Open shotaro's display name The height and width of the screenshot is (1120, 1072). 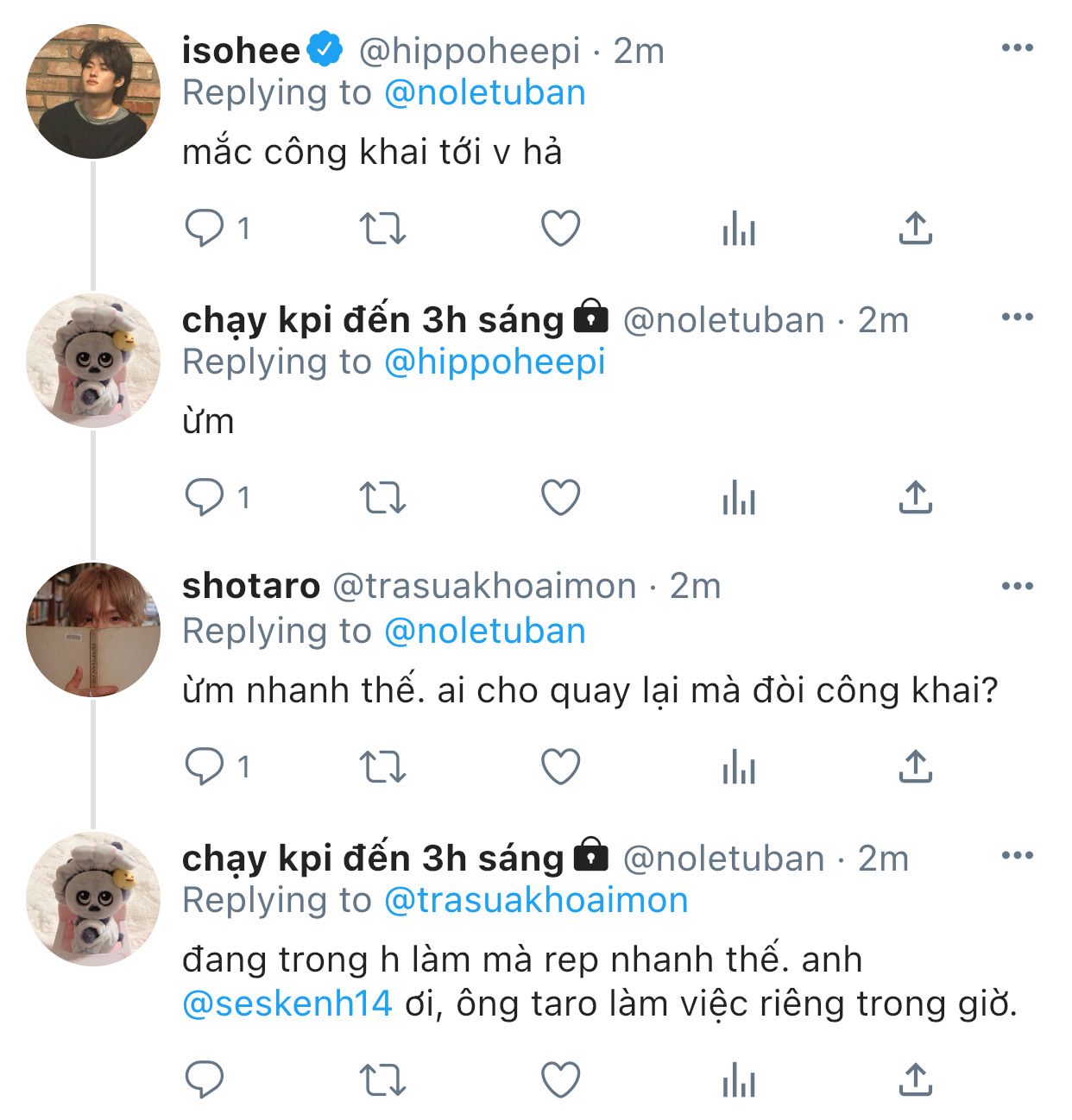tap(251, 587)
